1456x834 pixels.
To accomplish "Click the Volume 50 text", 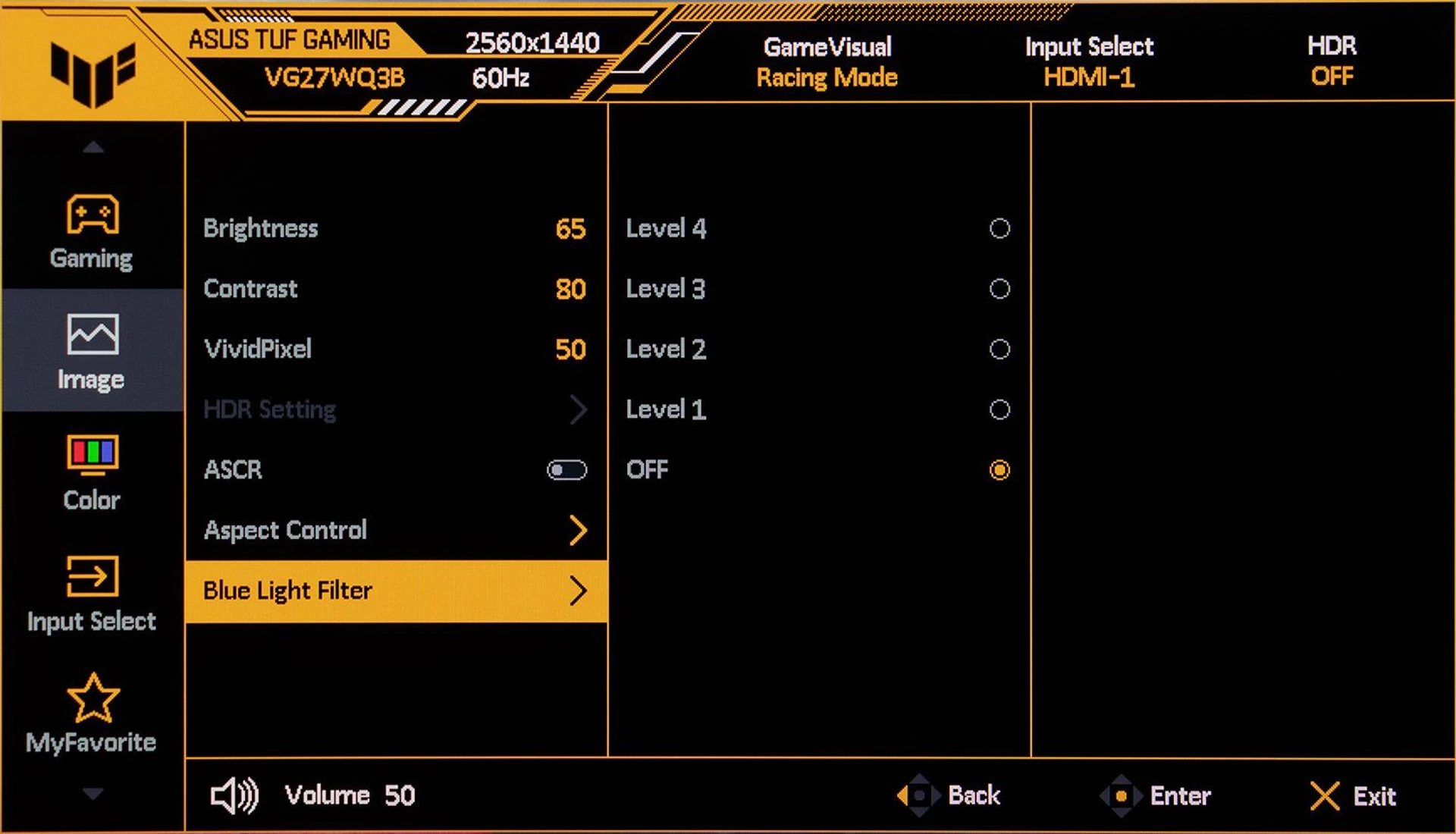I will 350,795.
